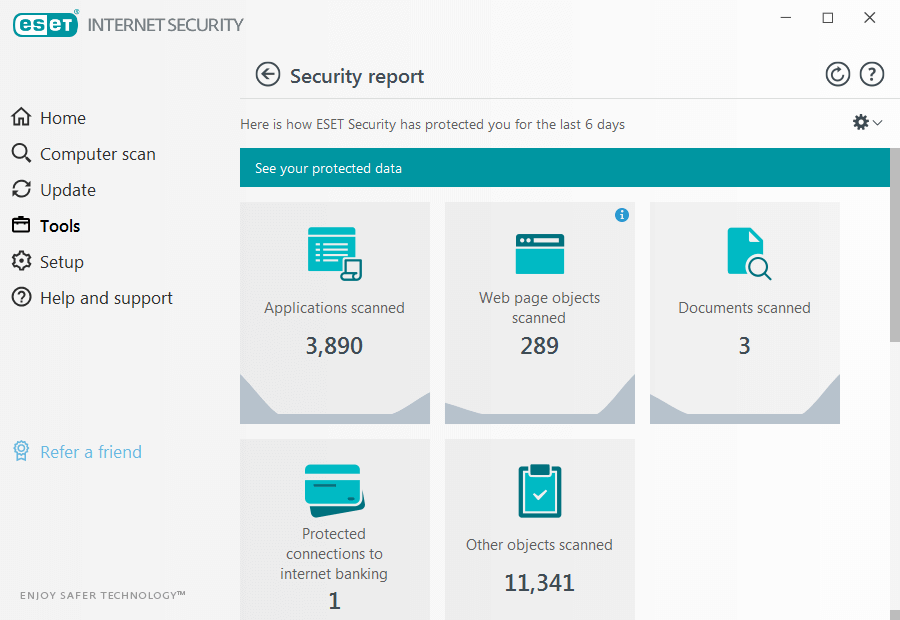Click the Applications scanned icon

point(334,253)
